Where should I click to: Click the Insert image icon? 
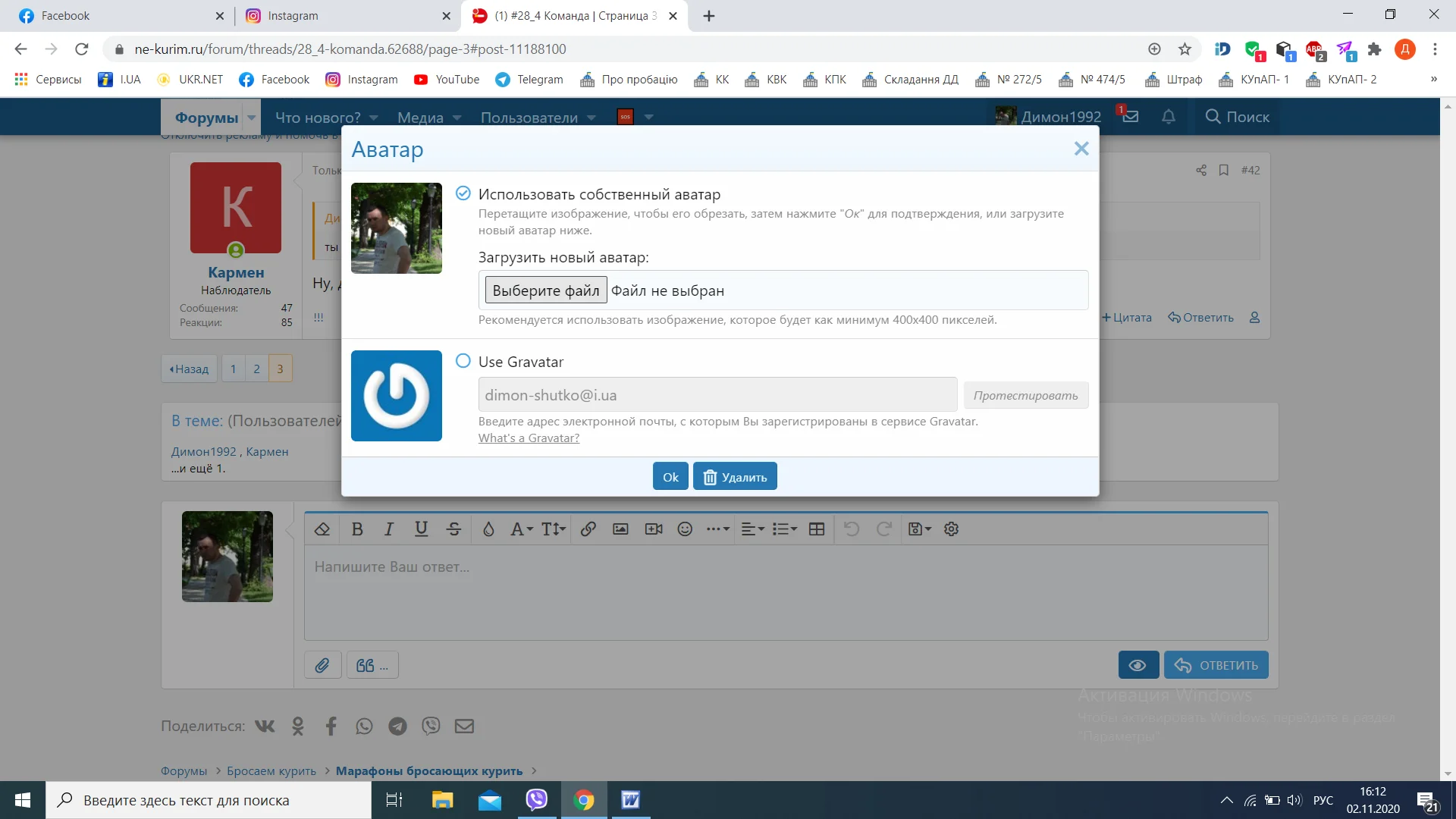tap(620, 529)
